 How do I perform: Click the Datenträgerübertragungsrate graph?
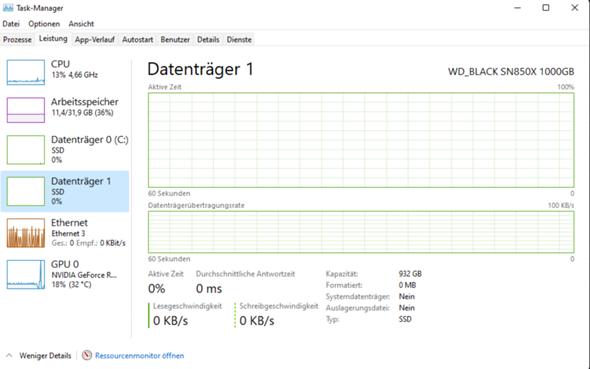coord(361,232)
